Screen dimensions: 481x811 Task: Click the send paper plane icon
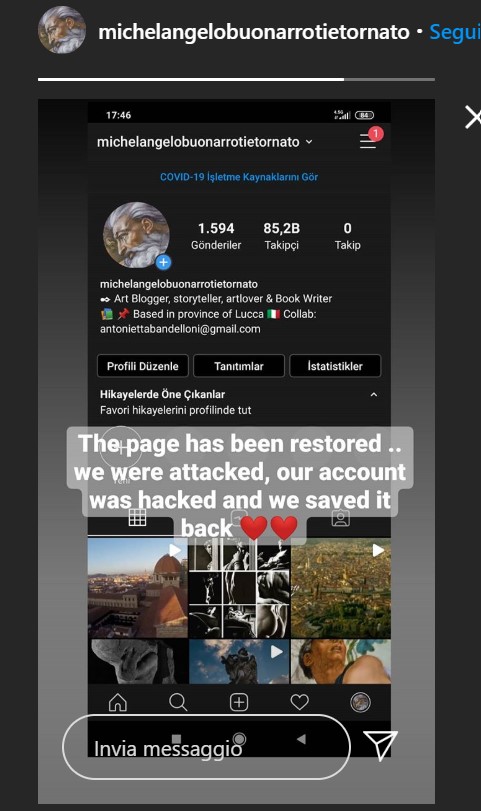tap(381, 745)
